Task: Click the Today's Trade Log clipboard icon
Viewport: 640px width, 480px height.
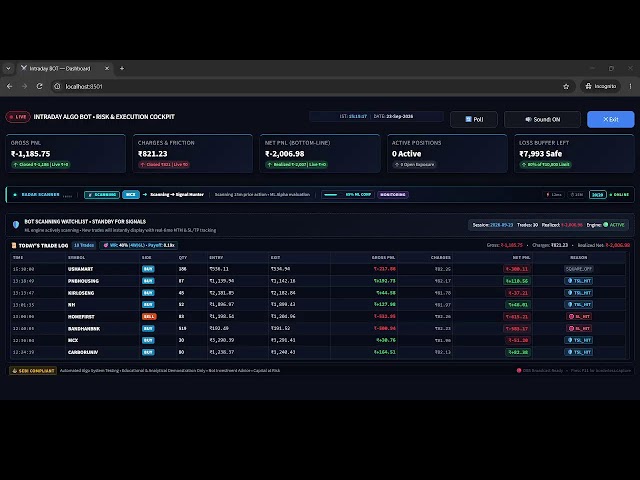Action: [x=14, y=245]
